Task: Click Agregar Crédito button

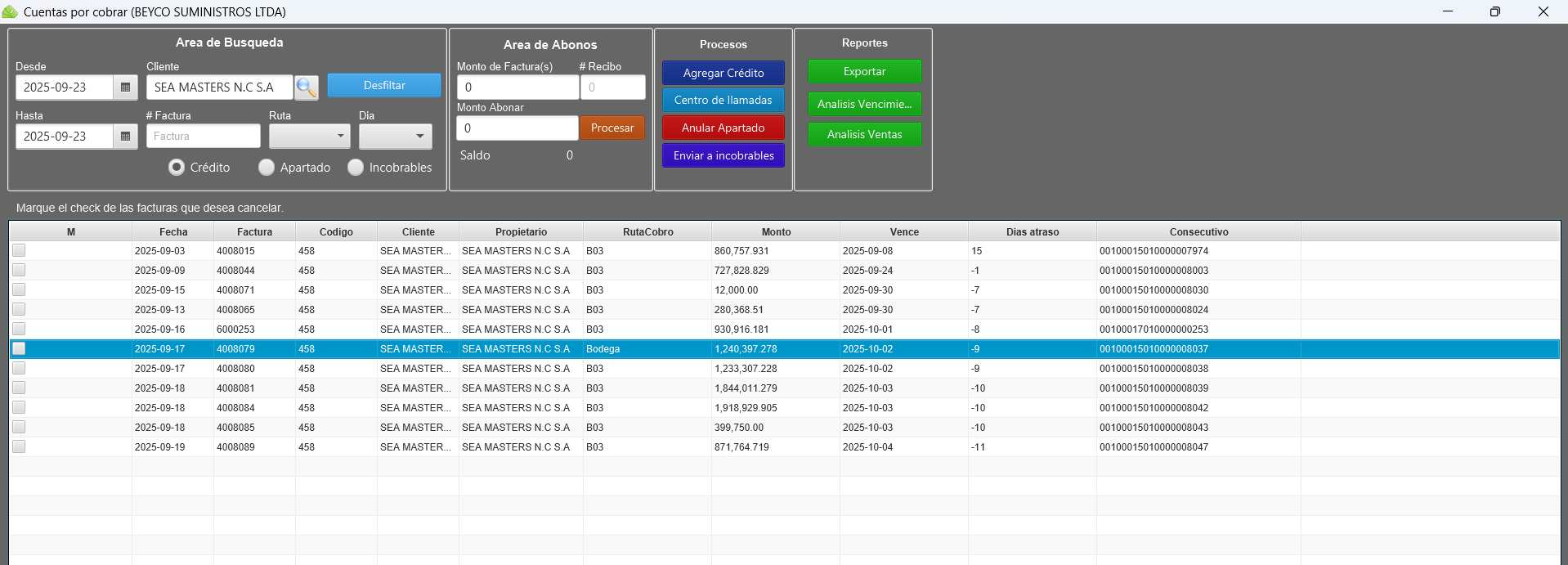Action: click(x=724, y=73)
